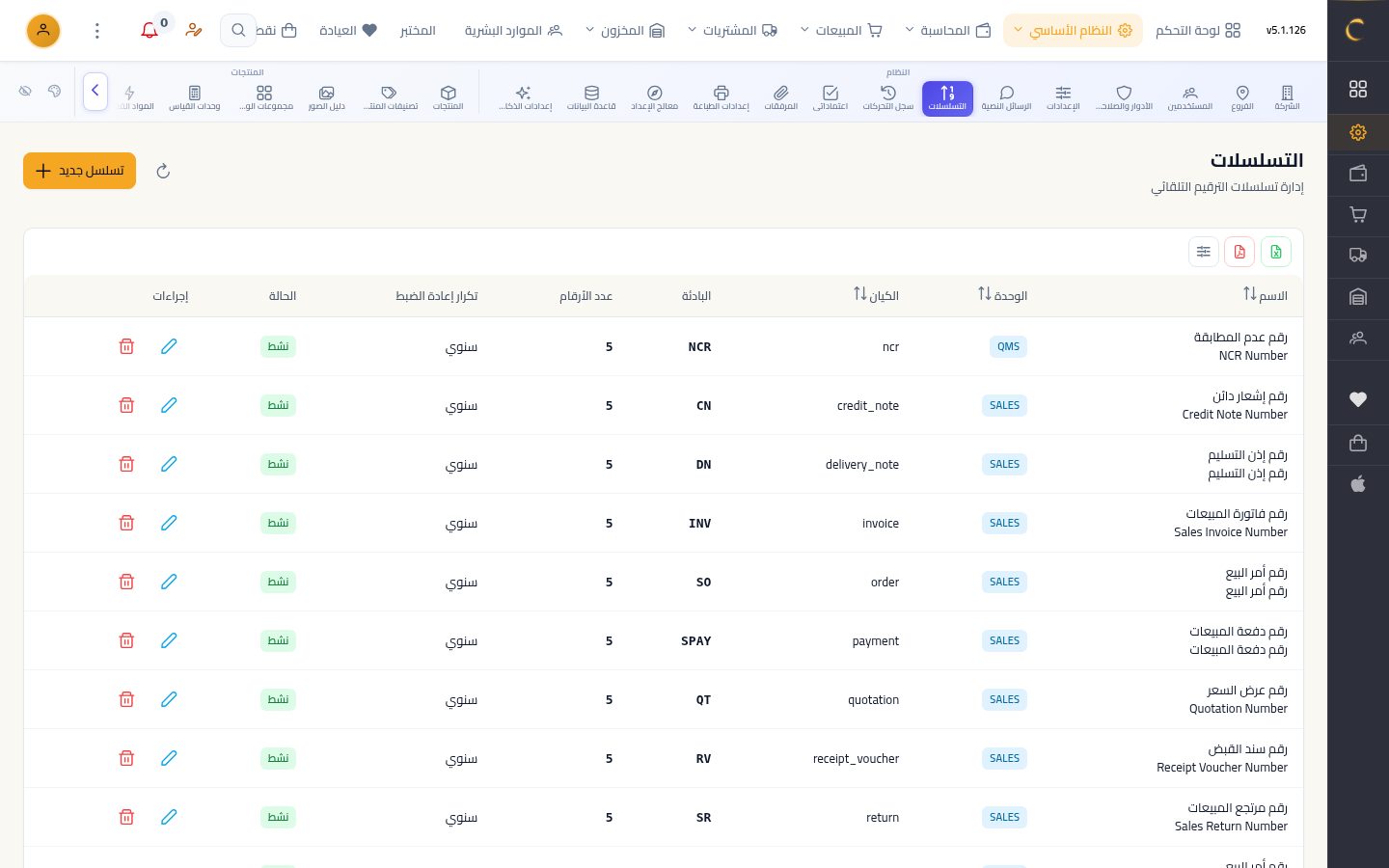Delete the Credit Note Number sequence
The height and width of the screenshot is (868, 1389).
126,405
